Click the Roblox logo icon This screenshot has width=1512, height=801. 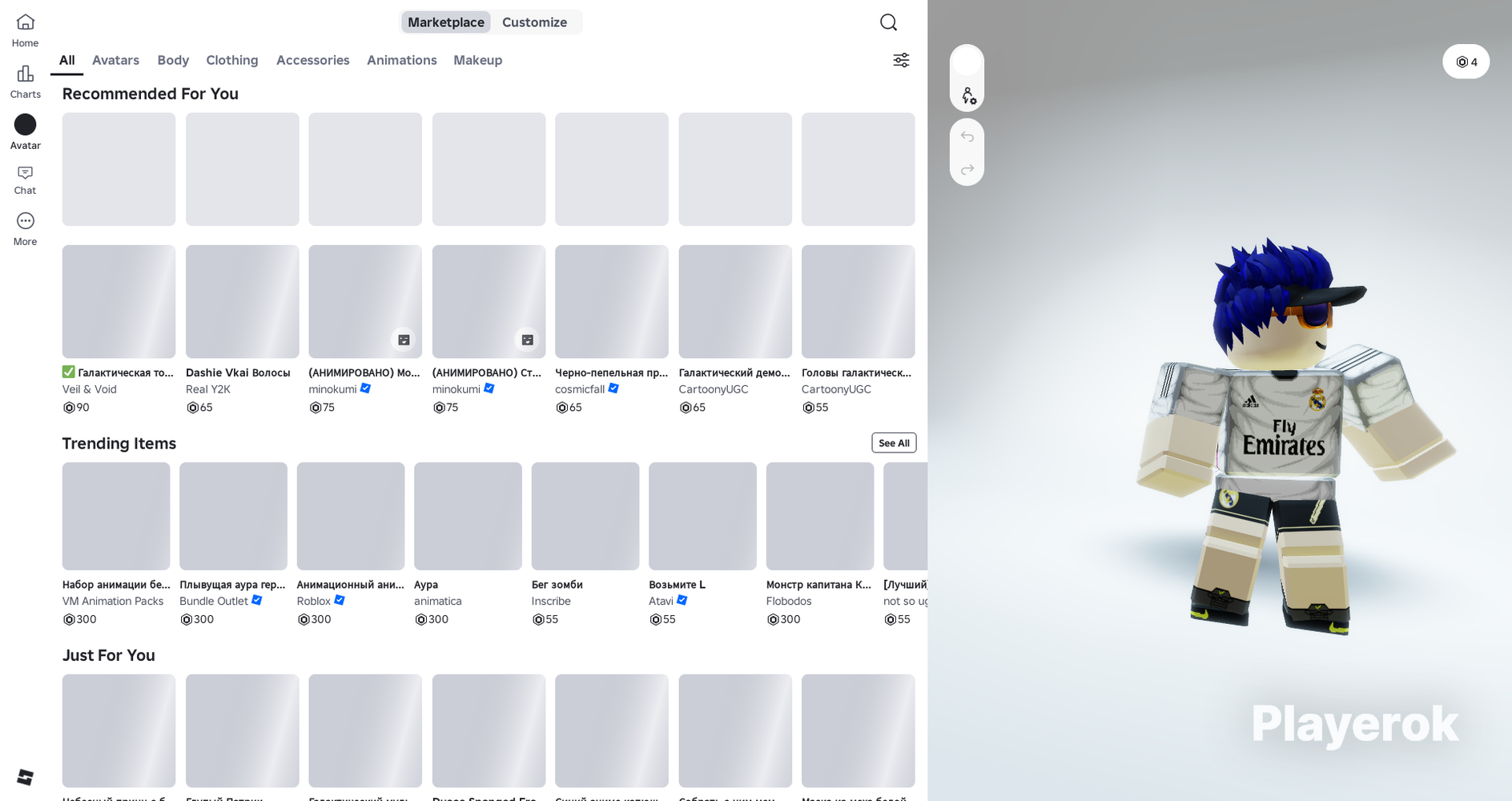click(25, 777)
